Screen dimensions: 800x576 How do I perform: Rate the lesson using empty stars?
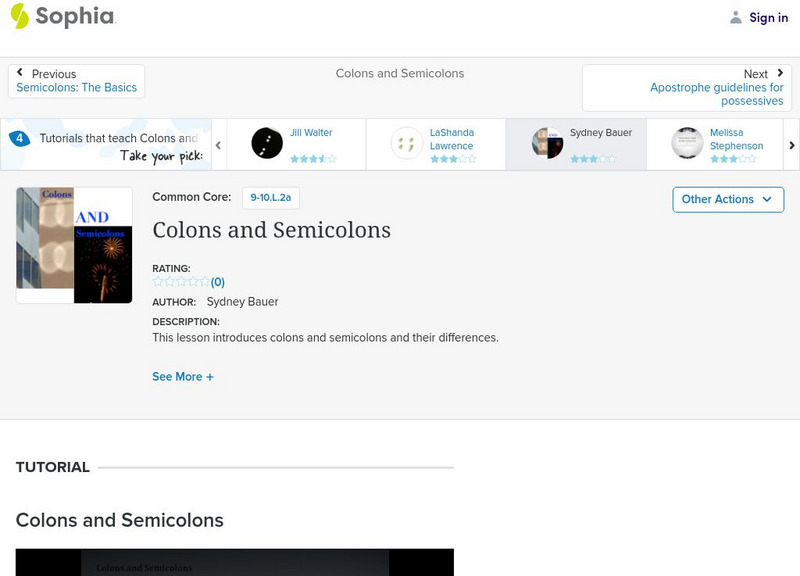pos(180,282)
